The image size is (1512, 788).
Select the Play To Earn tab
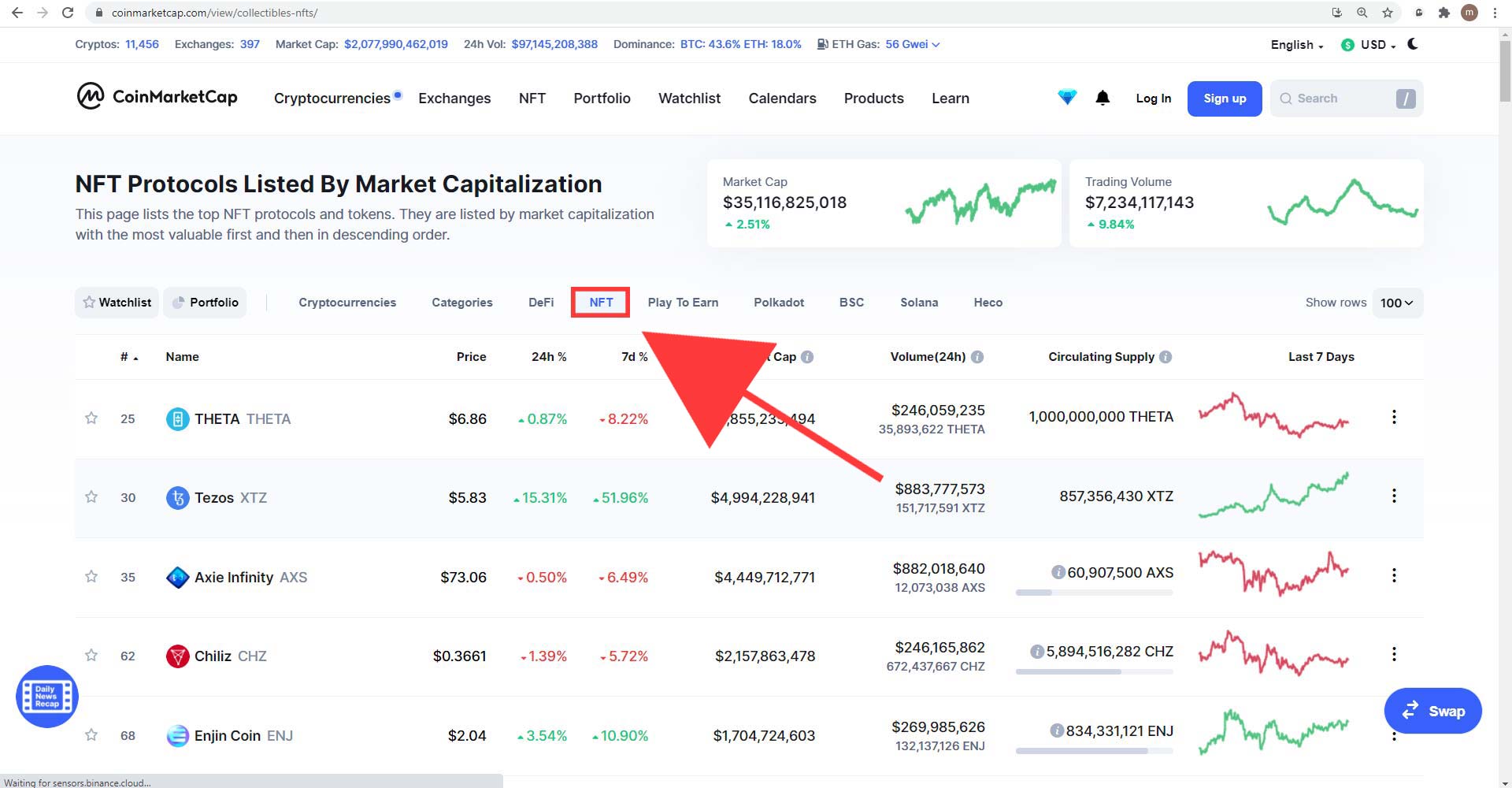pos(683,303)
